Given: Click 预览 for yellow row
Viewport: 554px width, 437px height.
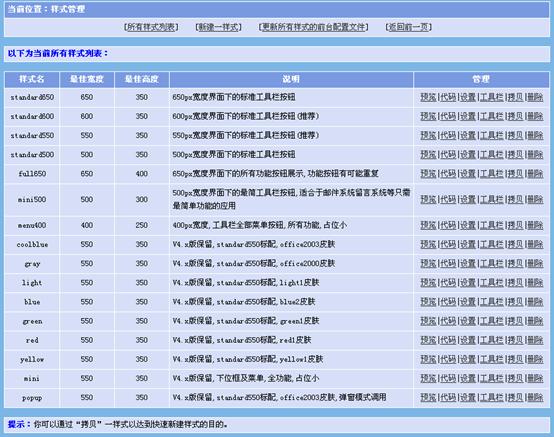Looking at the screenshot, I should tap(428, 359).
